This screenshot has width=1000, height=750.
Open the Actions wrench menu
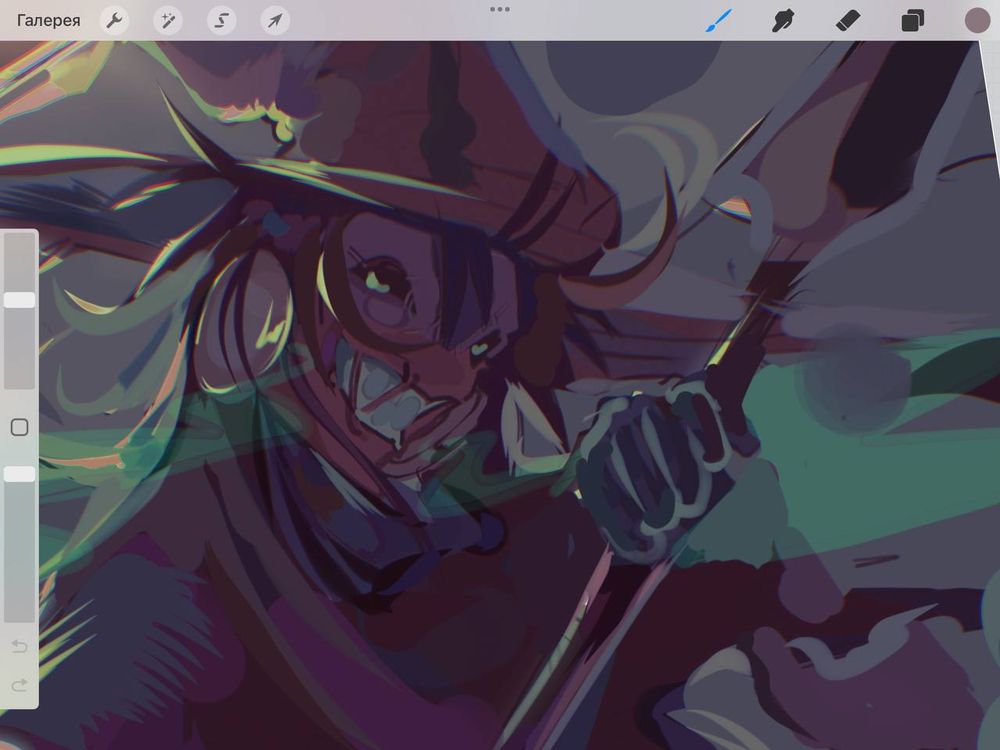115,20
